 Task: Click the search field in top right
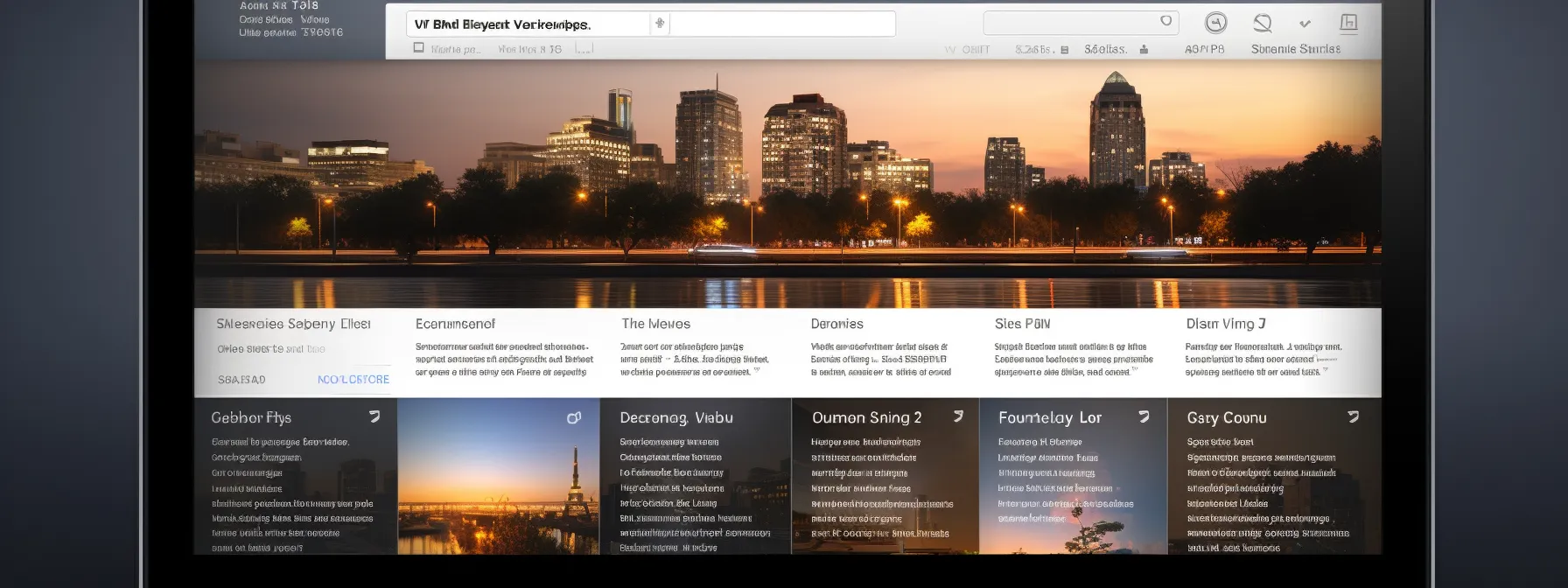(x=1081, y=23)
